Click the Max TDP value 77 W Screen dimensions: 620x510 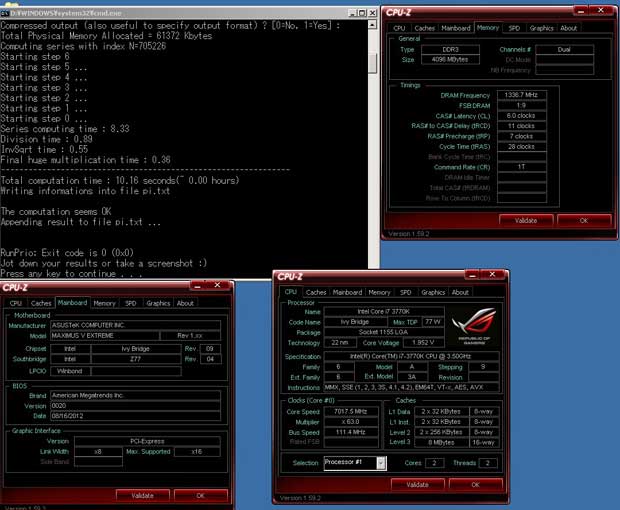click(x=433, y=322)
